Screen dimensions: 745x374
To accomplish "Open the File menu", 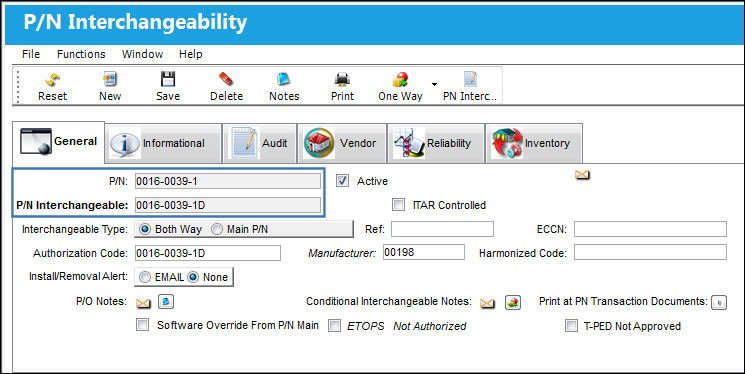I will pos(31,54).
